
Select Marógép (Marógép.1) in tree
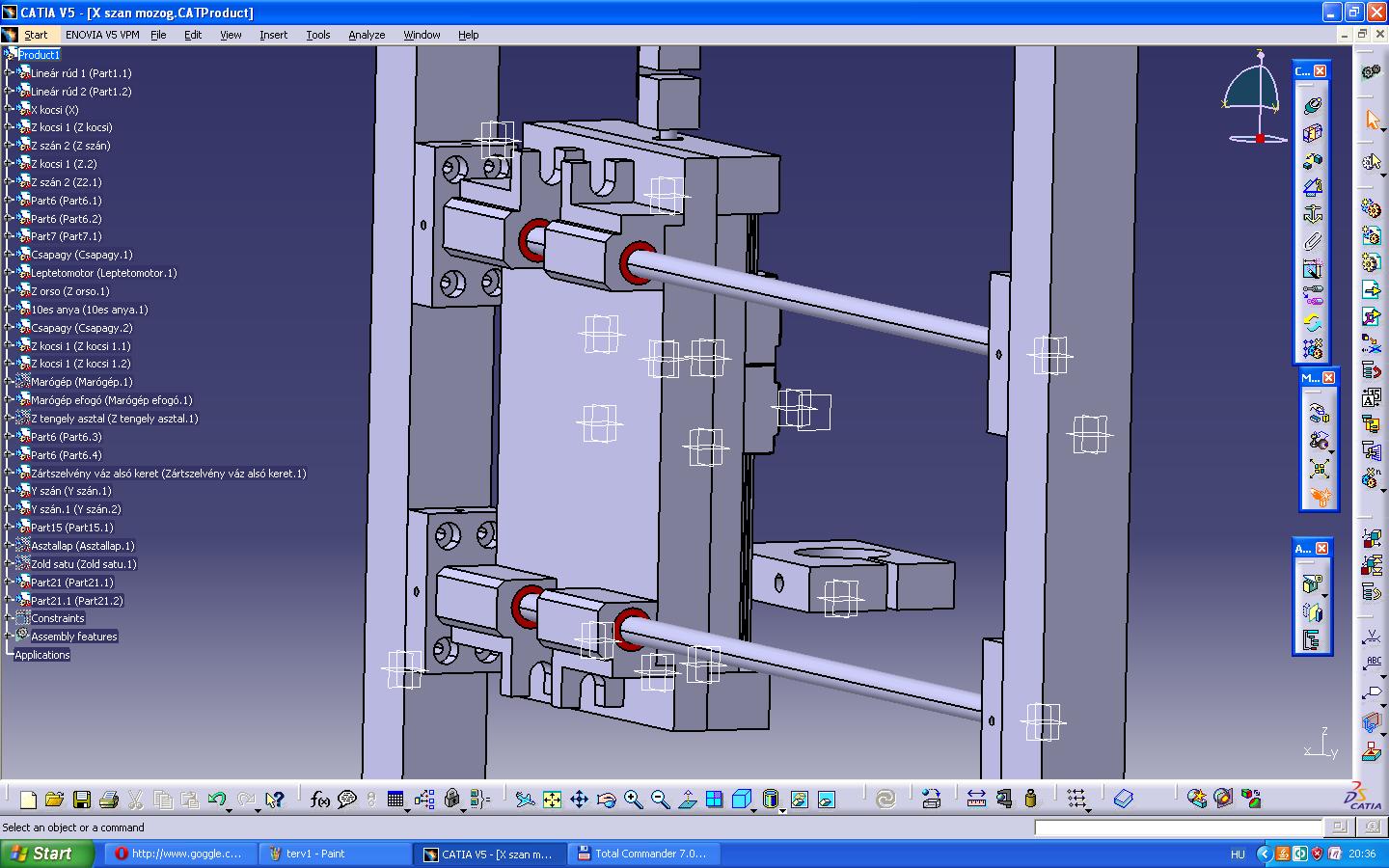pos(81,382)
